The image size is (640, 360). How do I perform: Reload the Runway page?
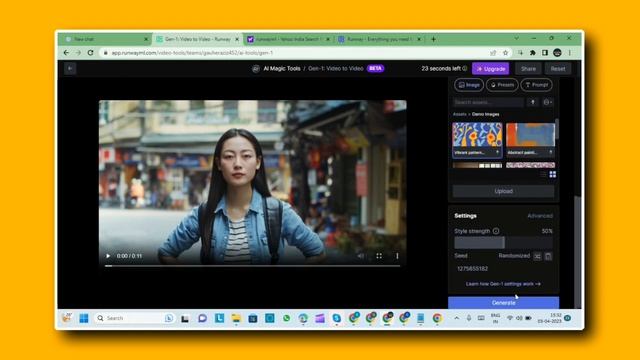pos(91,53)
